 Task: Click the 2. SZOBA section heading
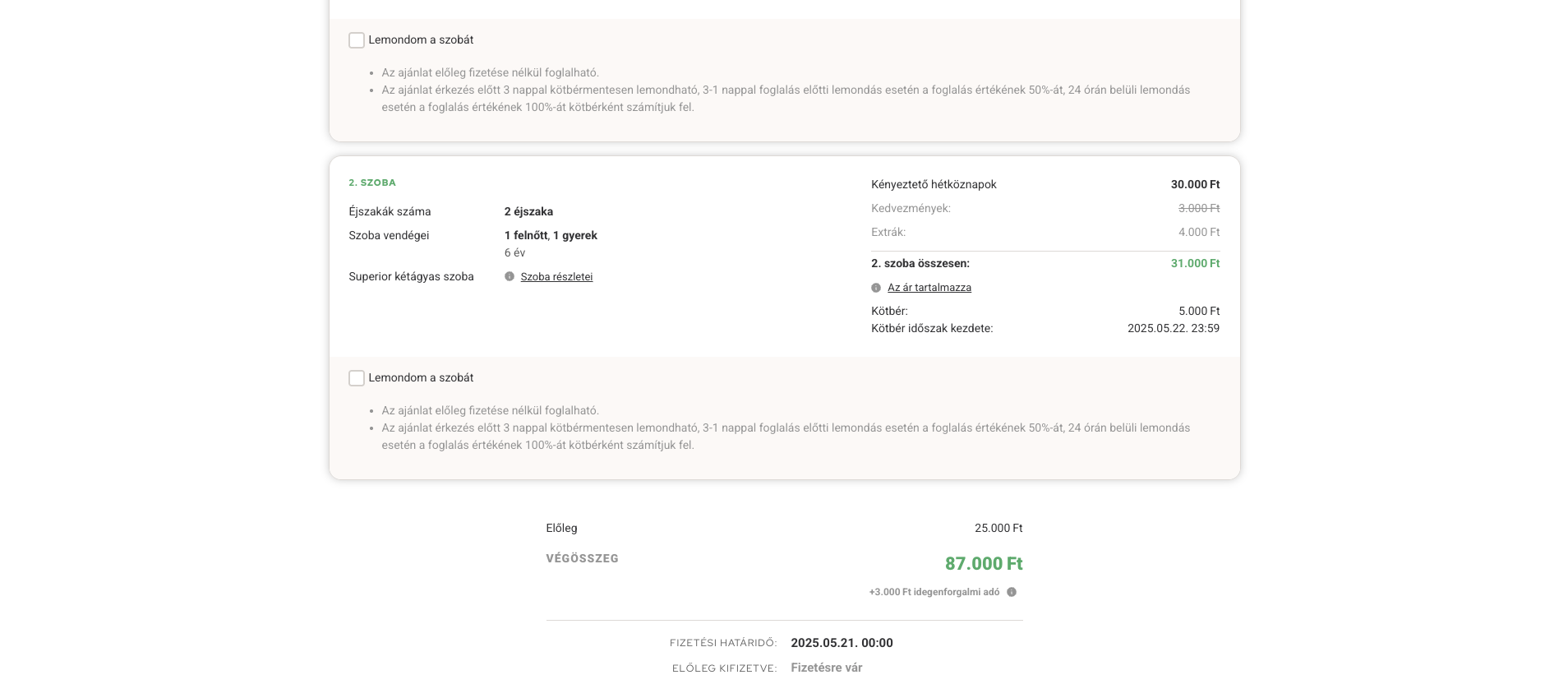pos(372,183)
